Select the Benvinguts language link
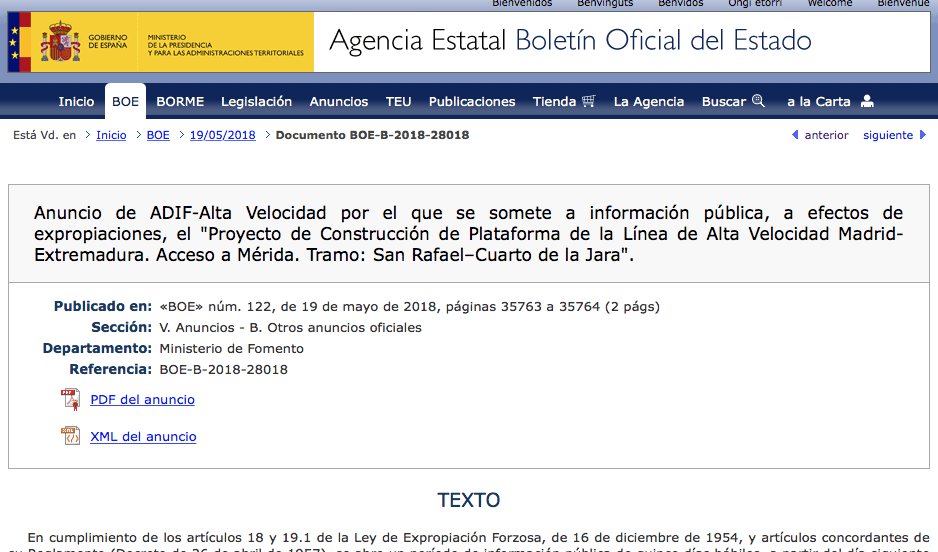938x552 pixels. [605, 4]
